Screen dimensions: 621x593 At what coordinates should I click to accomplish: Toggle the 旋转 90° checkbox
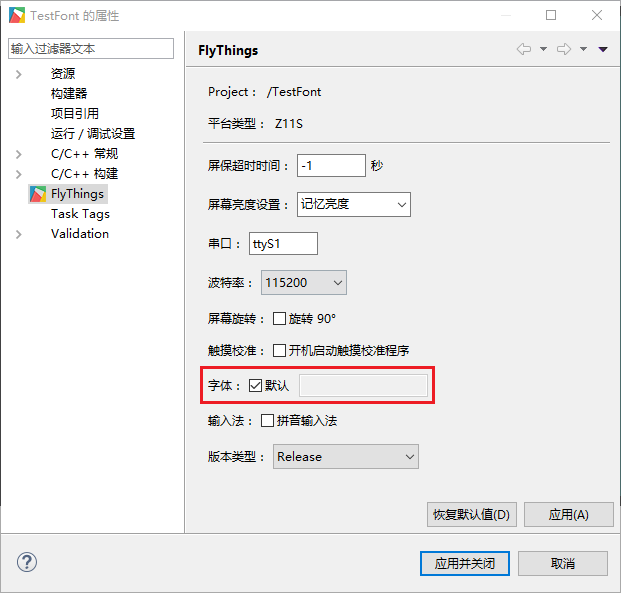279,319
